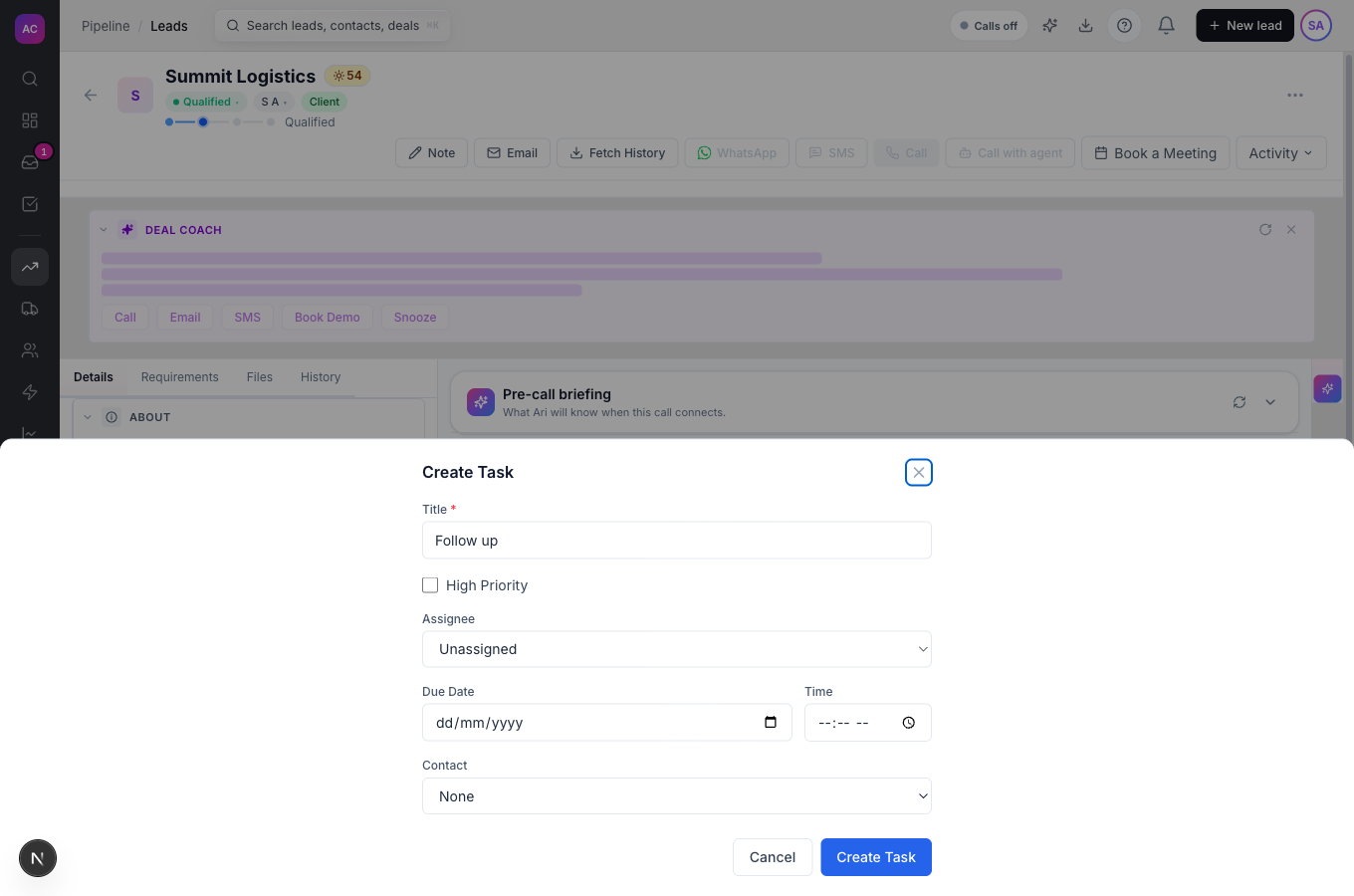
Task: Open three-dots more options menu
Action: point(1295,96)
